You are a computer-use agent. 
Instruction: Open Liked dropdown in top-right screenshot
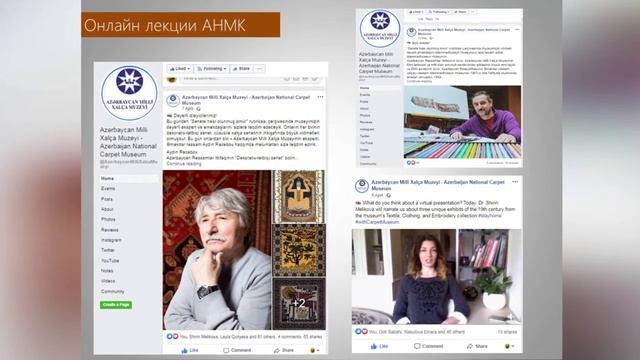tap(416, 12)
